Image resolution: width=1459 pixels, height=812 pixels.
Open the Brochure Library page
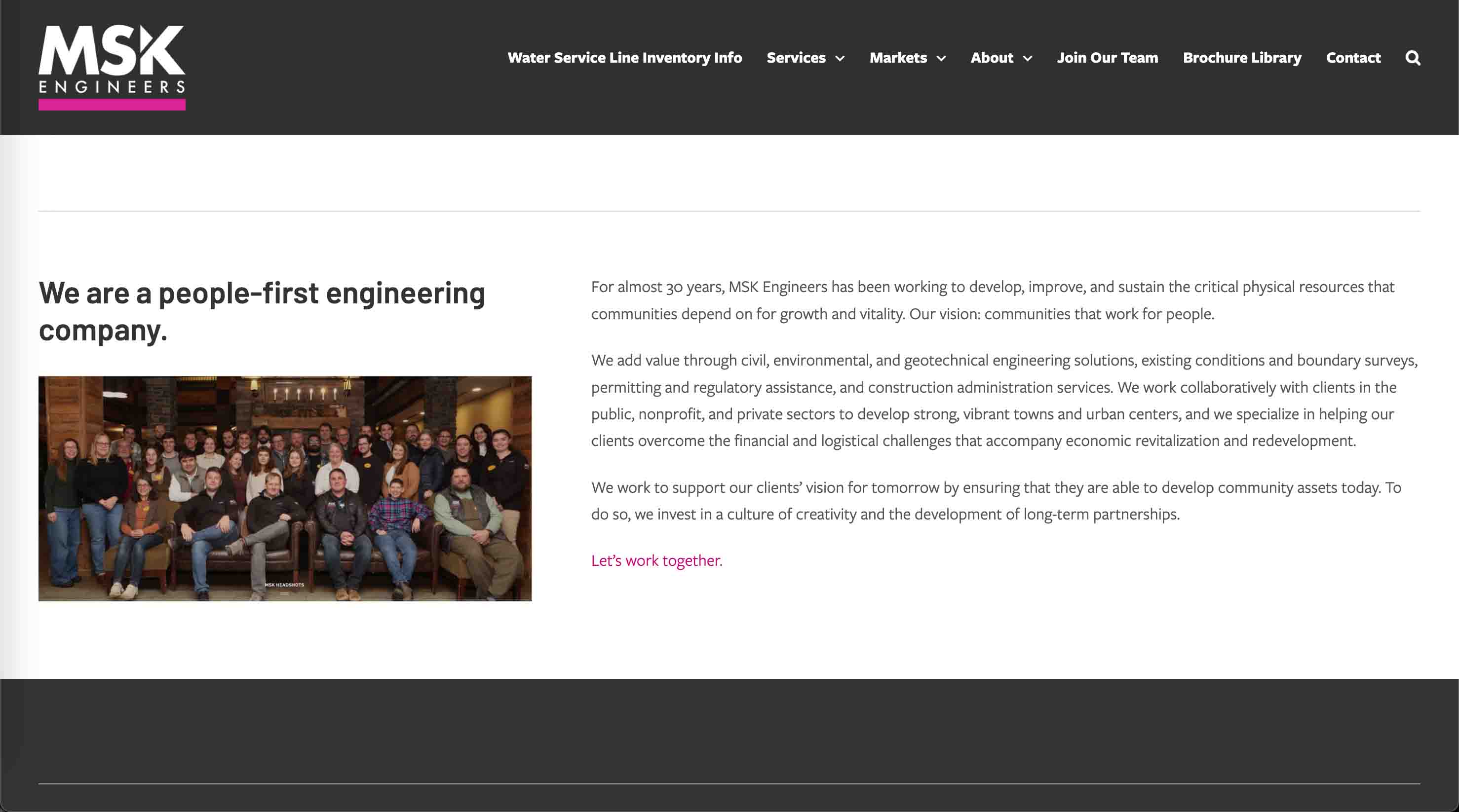1242,58
